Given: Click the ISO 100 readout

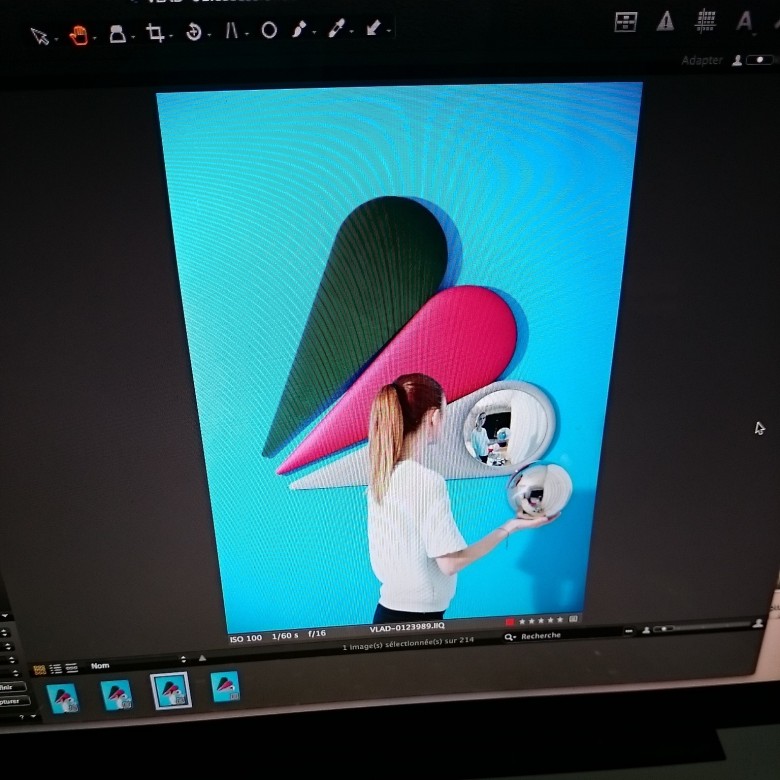Looking at the screenshot, I should tap(246, 638).
